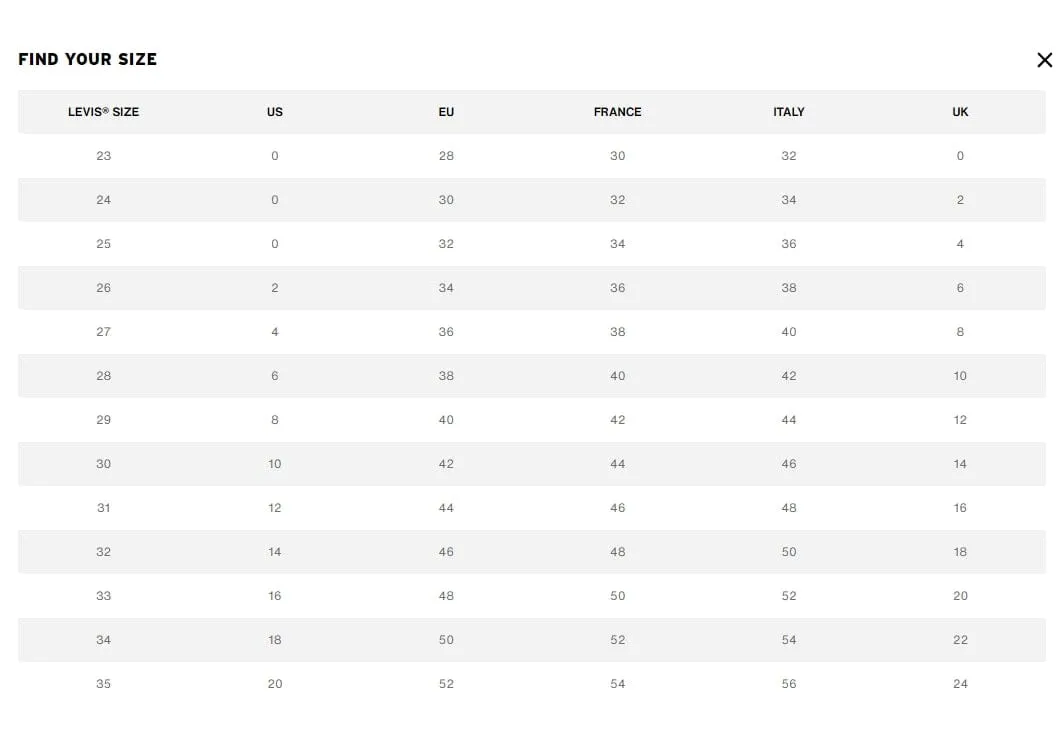Click the LEVIS® SIZE column header
Image resolution: width=1062 pixels, height=751 pixels.
(x=104, y=112)
